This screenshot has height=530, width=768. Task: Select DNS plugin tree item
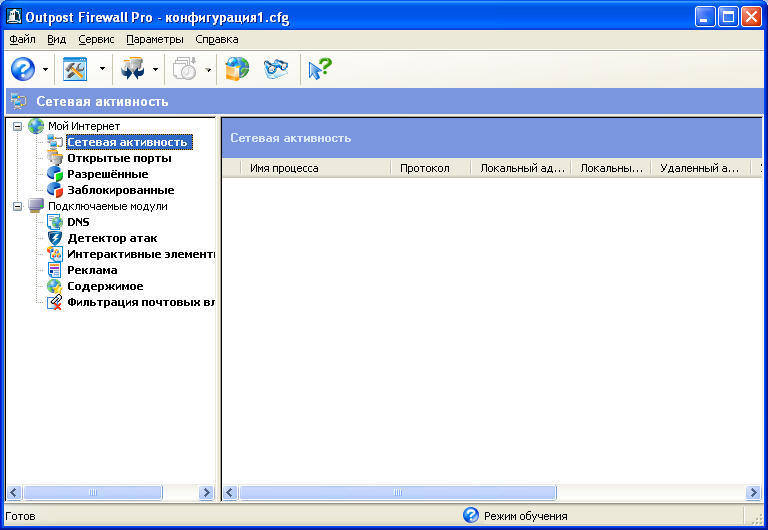pos(78,222)
